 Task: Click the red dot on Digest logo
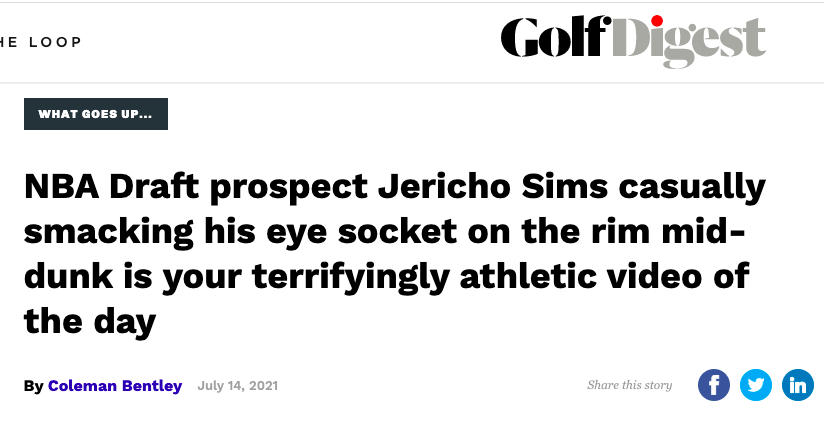pyautogui.click(x=656, y=21)
